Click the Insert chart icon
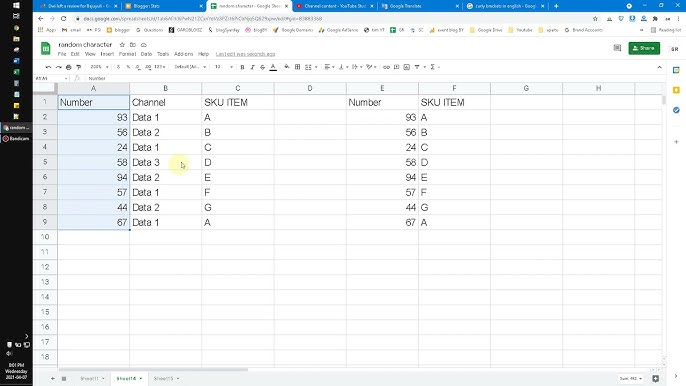 (406, 67)
